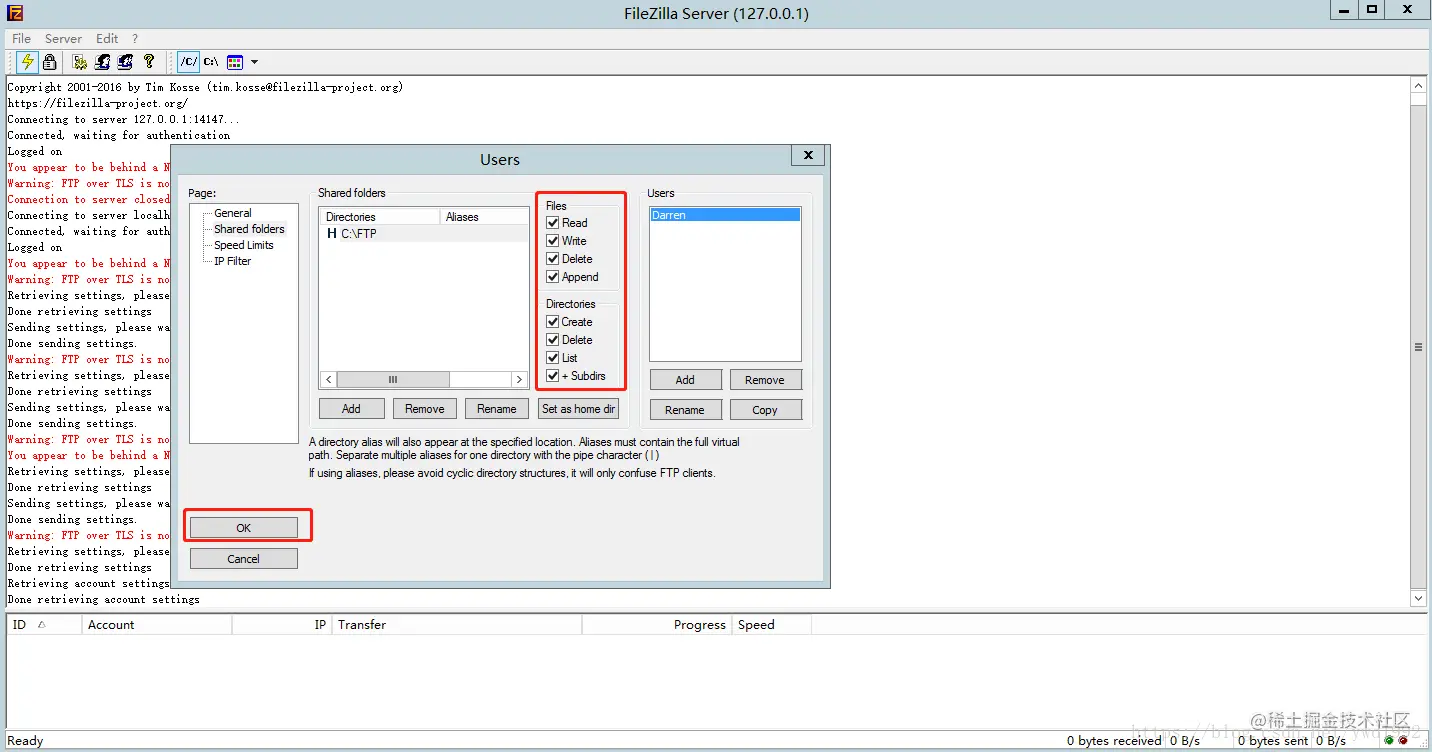This screenshot has height=752, width=1432.
Task: Click the colored grid sort icon
Action: [235, 62]
